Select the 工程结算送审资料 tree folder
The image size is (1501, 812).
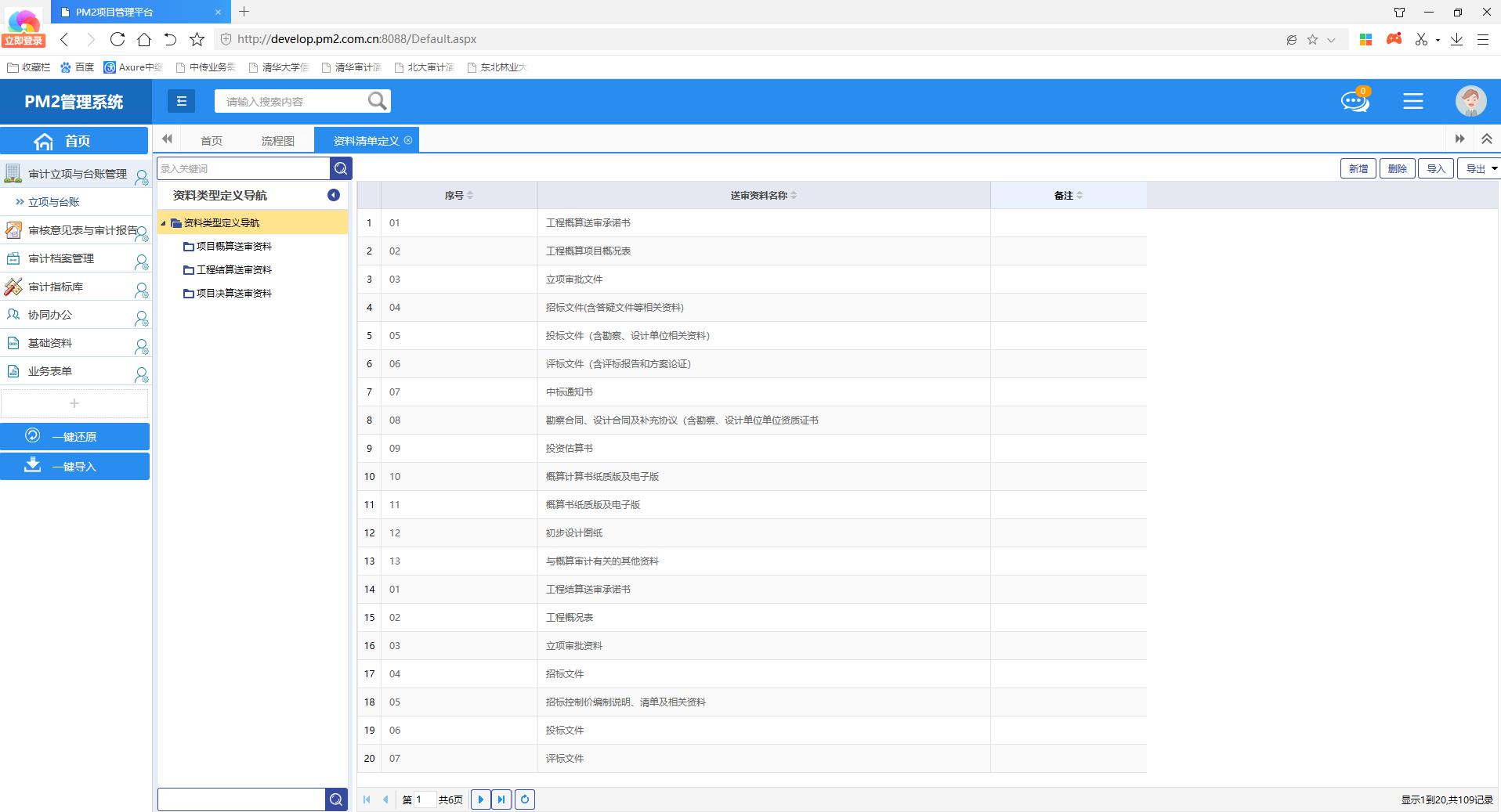pos(233,269)
